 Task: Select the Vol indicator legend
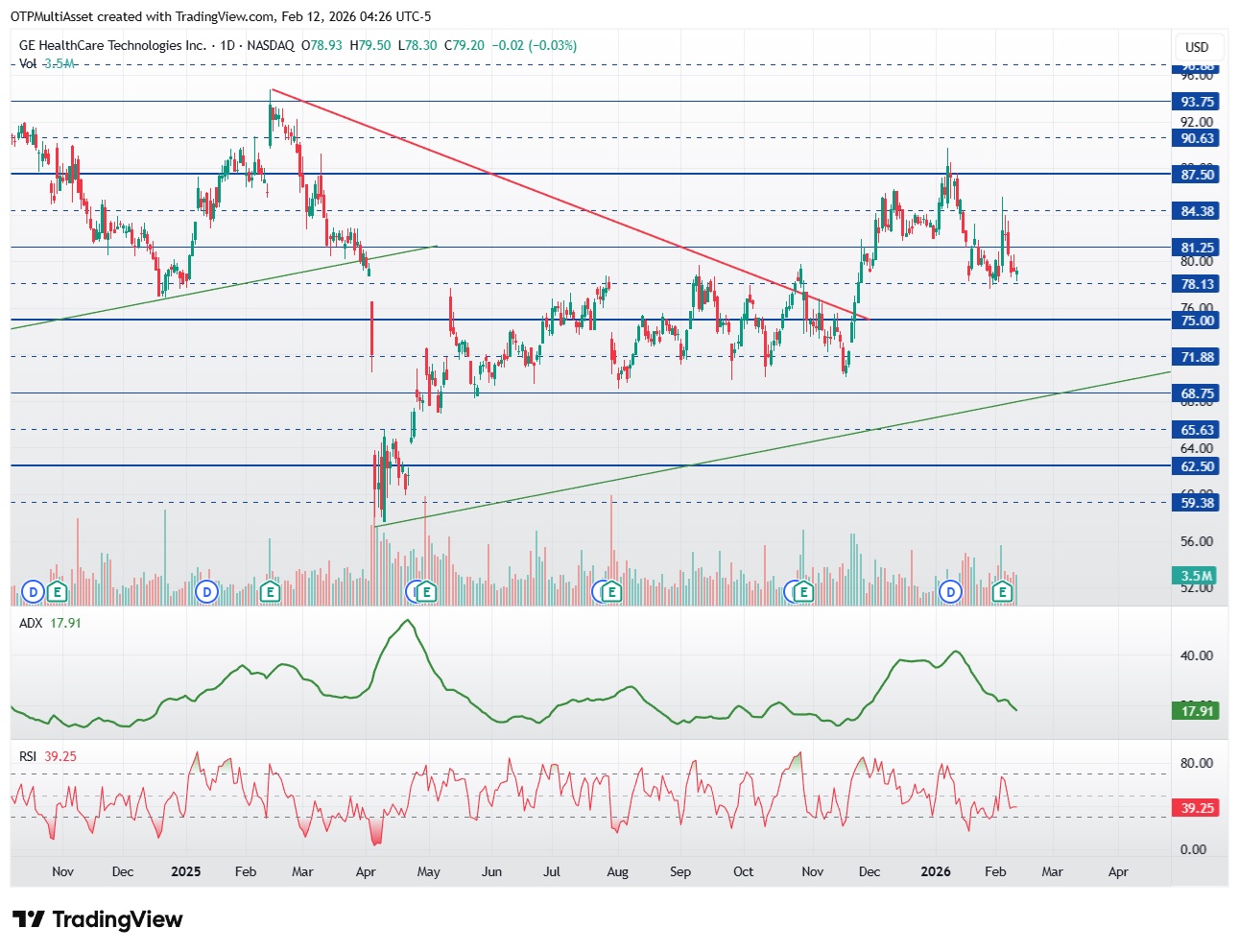coord(47,63)
